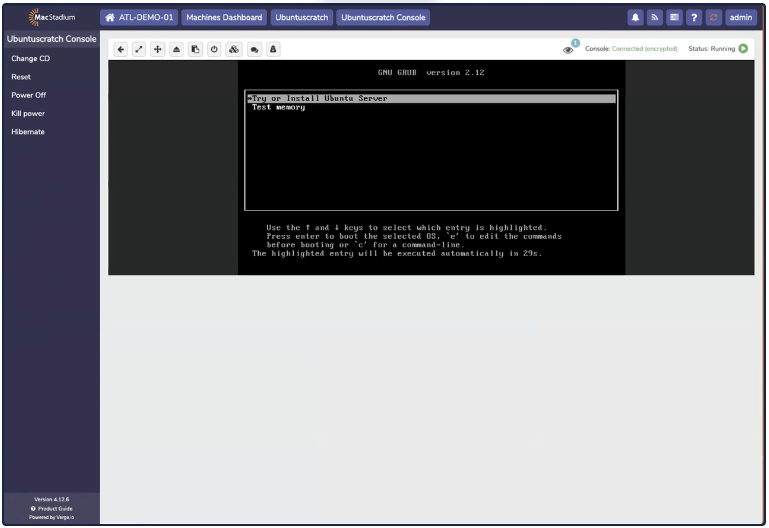Click the eject CD icon
The width and height of the screenshot is (769, 528).
176,48
